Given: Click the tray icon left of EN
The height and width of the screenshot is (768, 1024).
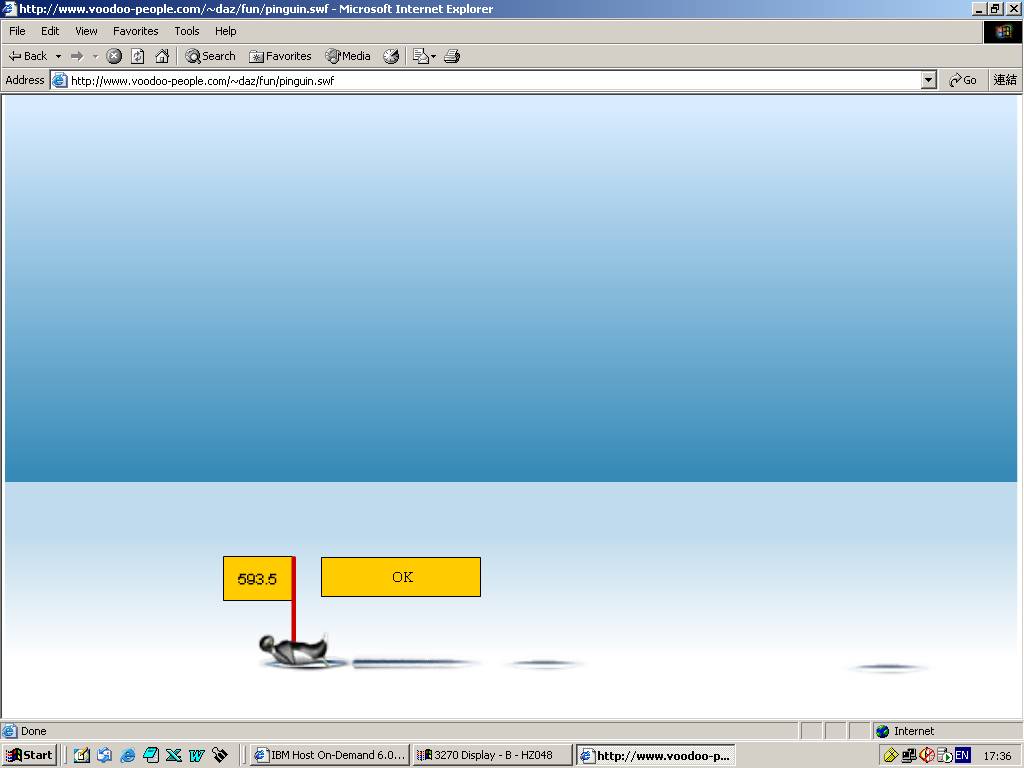Looking at the screenshot, I should pyautogui.click(x=944, y=756).
